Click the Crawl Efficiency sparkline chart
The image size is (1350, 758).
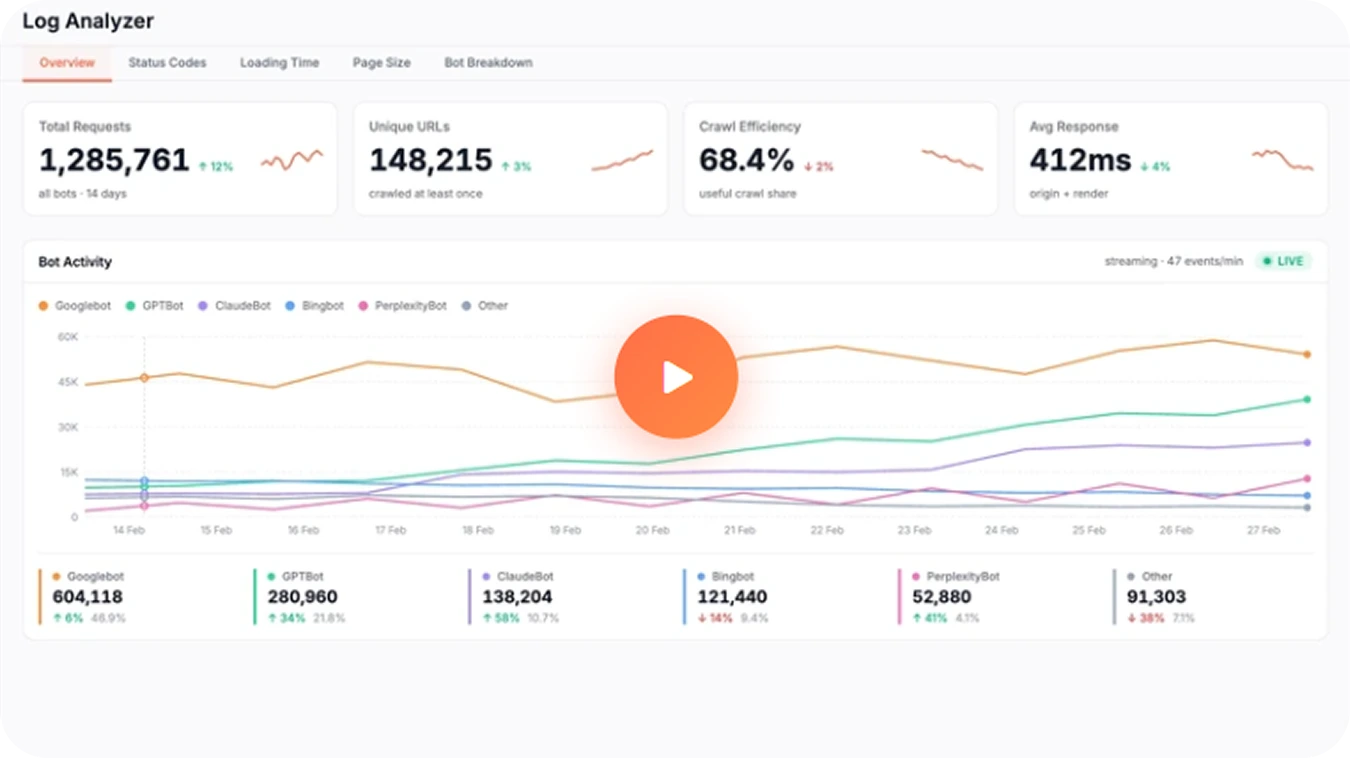click(952, 160)
